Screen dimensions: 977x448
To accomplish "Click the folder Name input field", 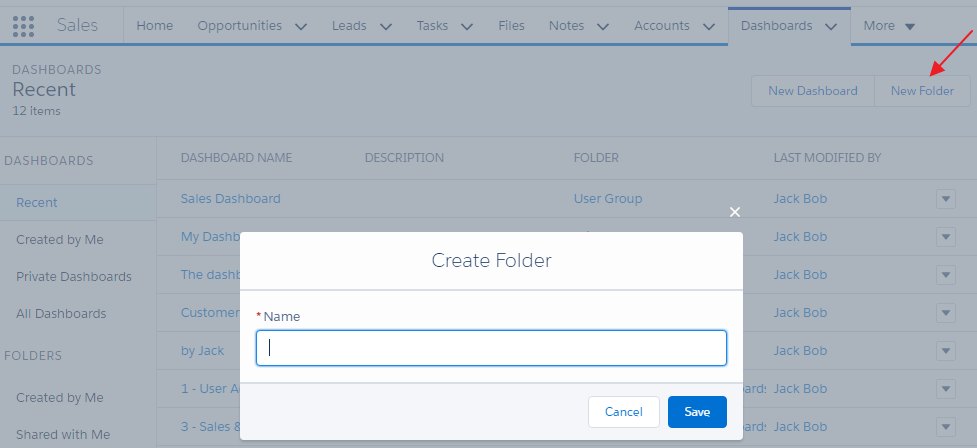I will pyautogui.click(x=491, y=348).
